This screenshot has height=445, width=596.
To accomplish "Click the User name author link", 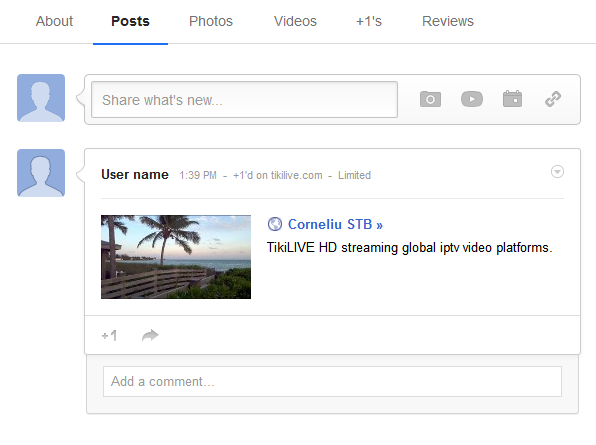I will (135, 174).
